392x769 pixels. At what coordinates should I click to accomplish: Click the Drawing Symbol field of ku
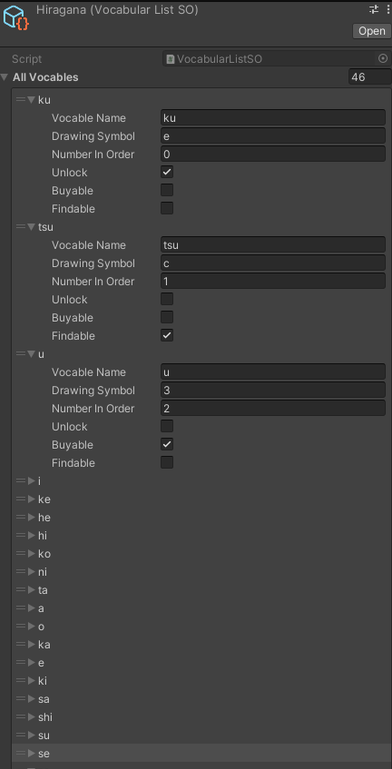click(273, 136)
